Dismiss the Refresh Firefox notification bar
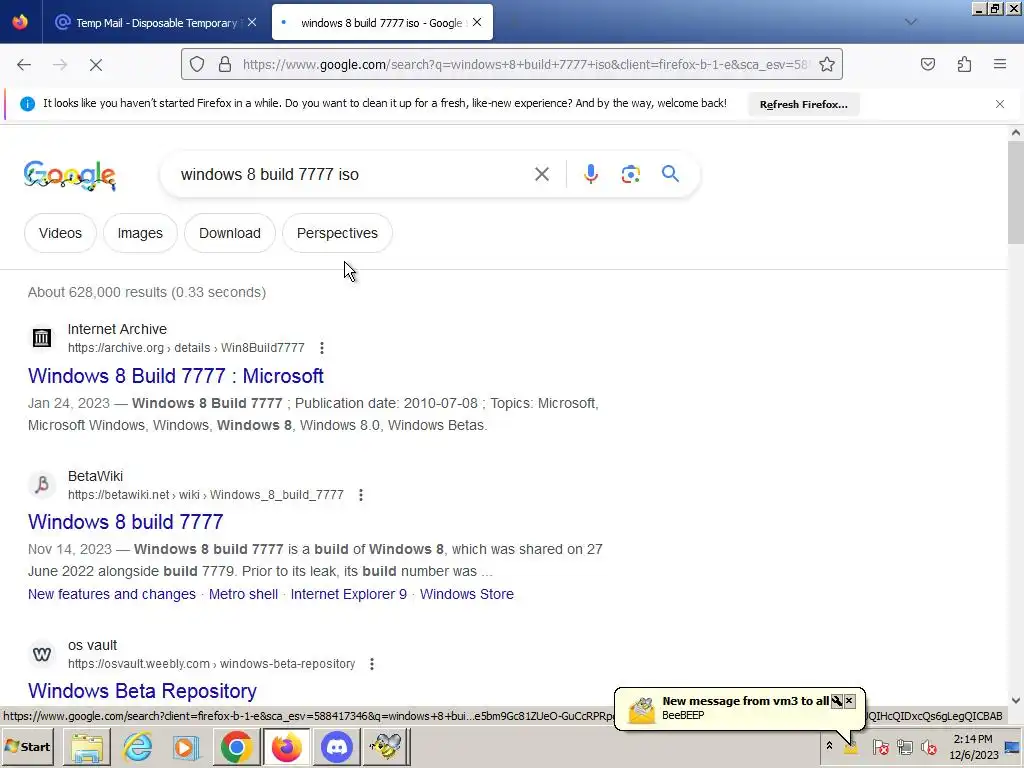Image resolution: width=1024 pixels, height=768 pixels. pos(1000,104)
